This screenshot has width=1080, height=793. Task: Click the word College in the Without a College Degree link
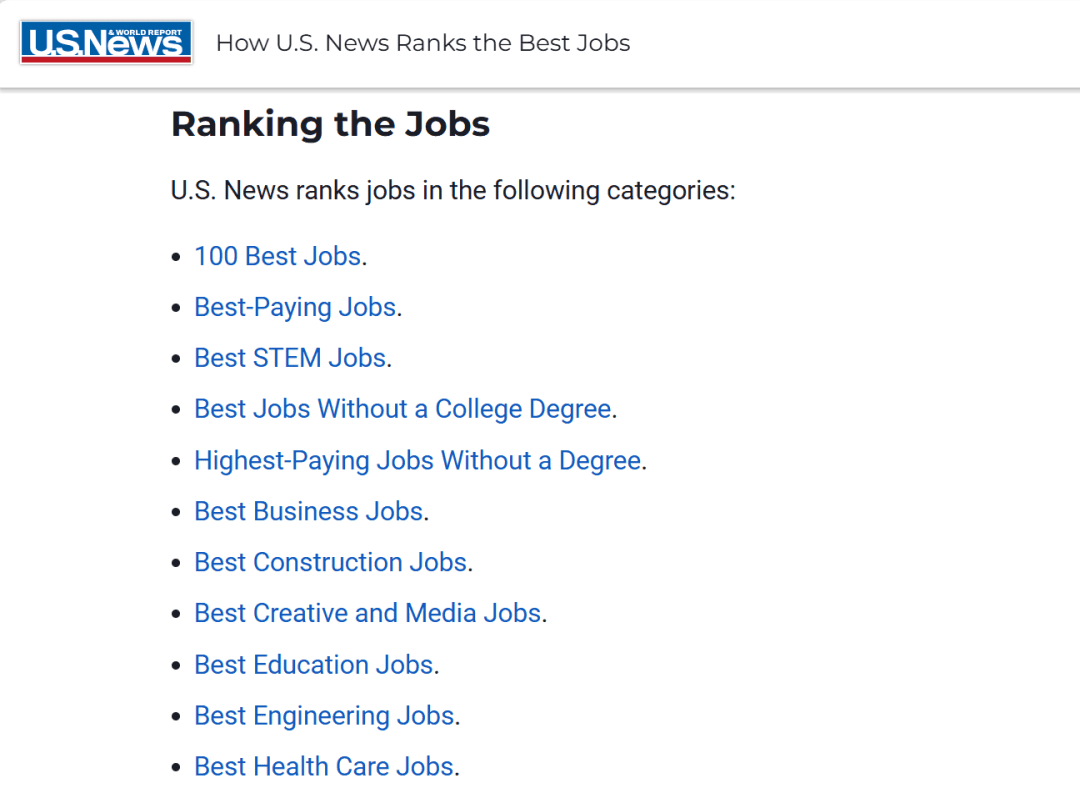click(479, 409)
